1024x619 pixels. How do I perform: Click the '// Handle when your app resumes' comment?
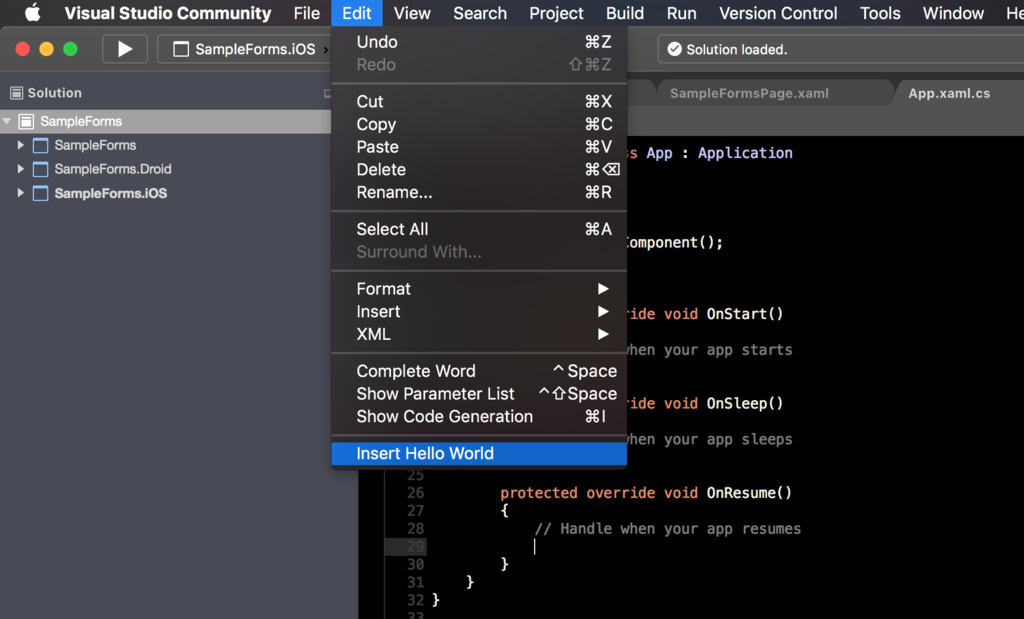667,529
